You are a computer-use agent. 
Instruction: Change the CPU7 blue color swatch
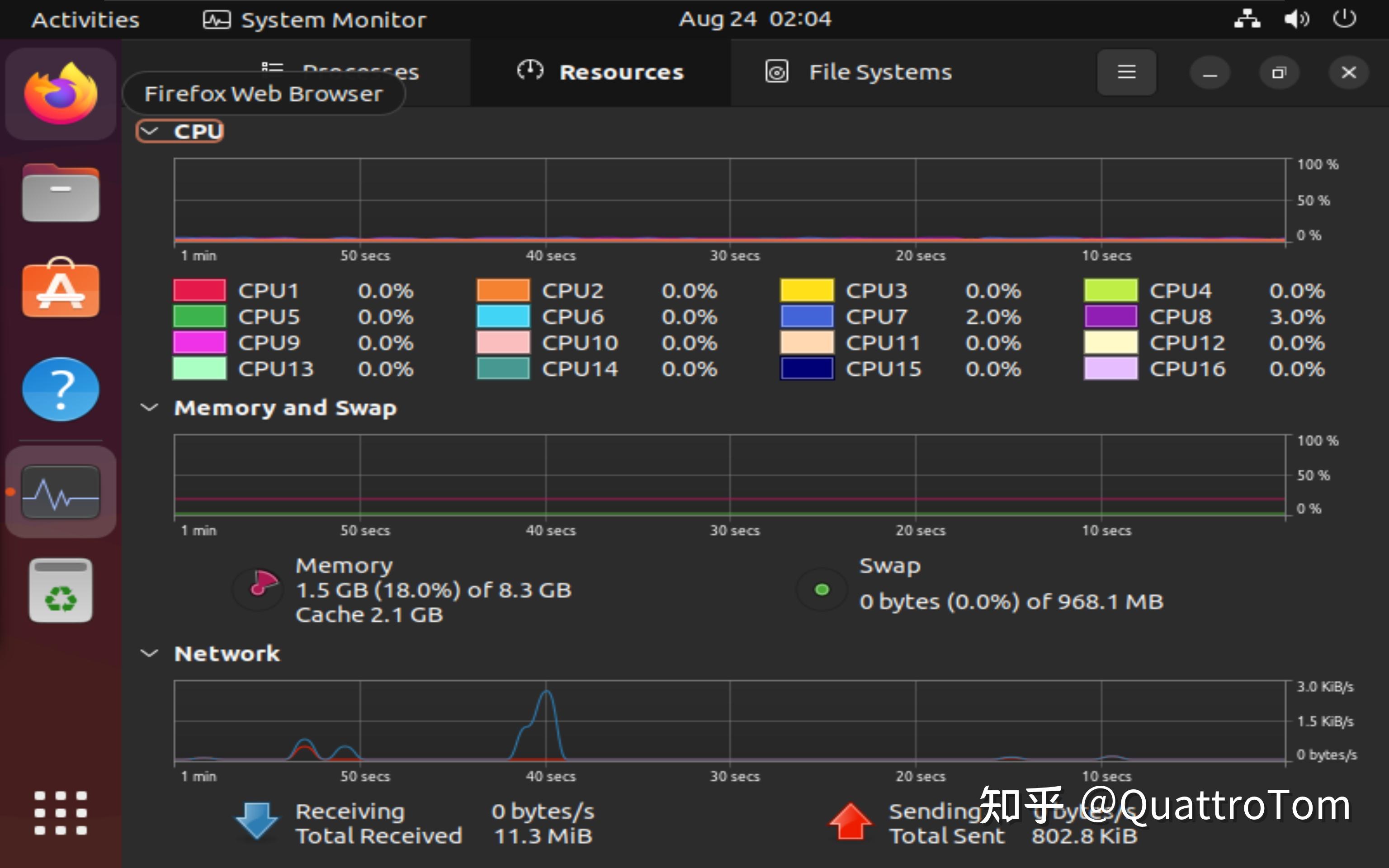coord(807,316)
